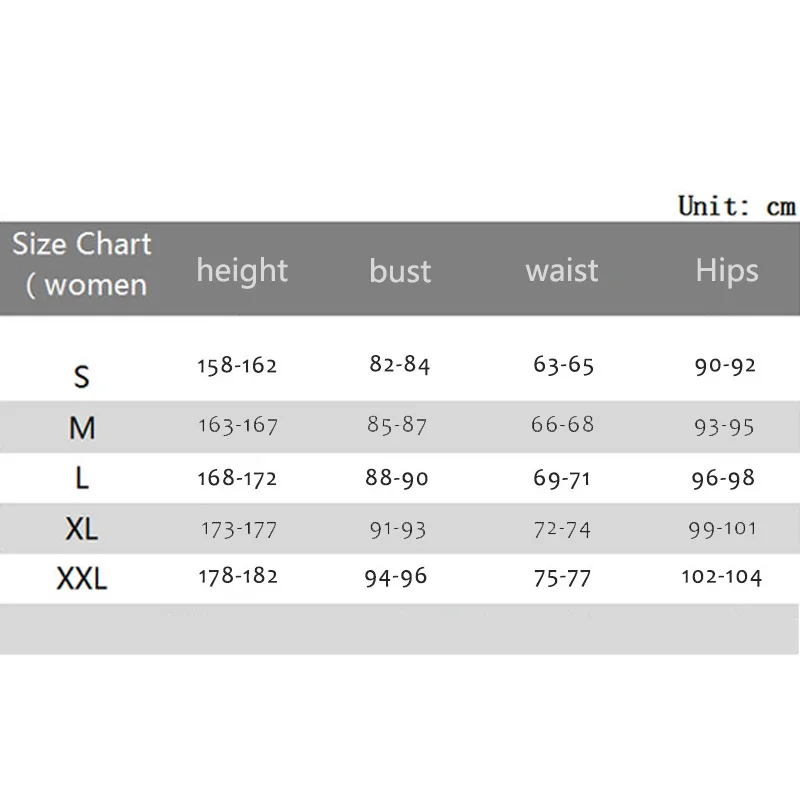Click waist value 69-71

pos(562,479)
